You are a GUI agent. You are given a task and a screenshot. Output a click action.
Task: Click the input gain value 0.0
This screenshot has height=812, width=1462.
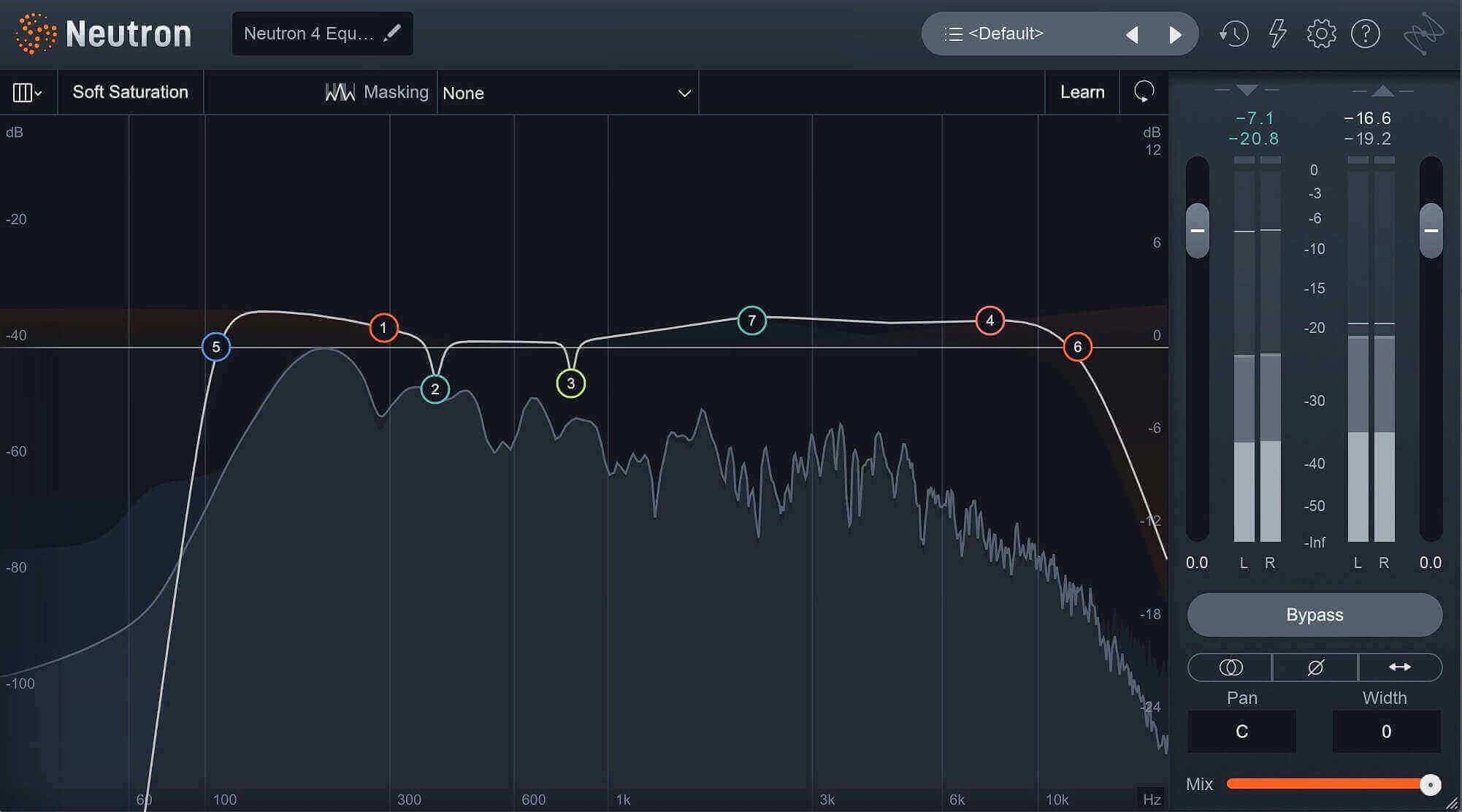(x=1197, y=563)
